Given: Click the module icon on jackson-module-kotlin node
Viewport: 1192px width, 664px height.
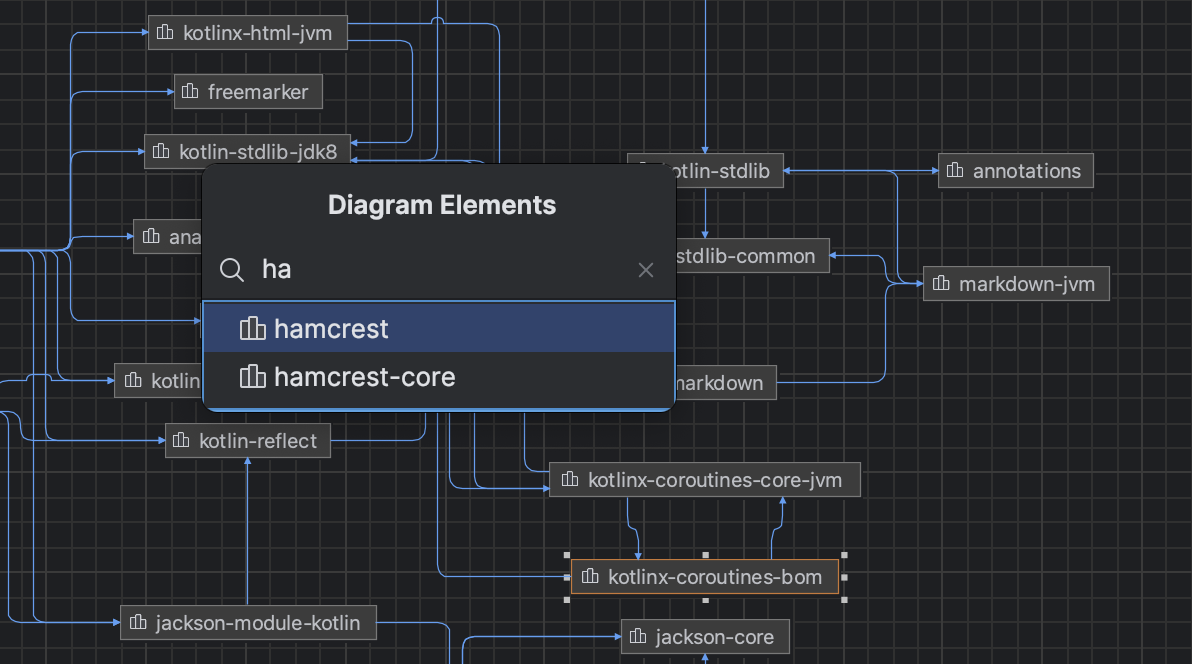Looking at the screenshot, I should (x=139, y=622).
